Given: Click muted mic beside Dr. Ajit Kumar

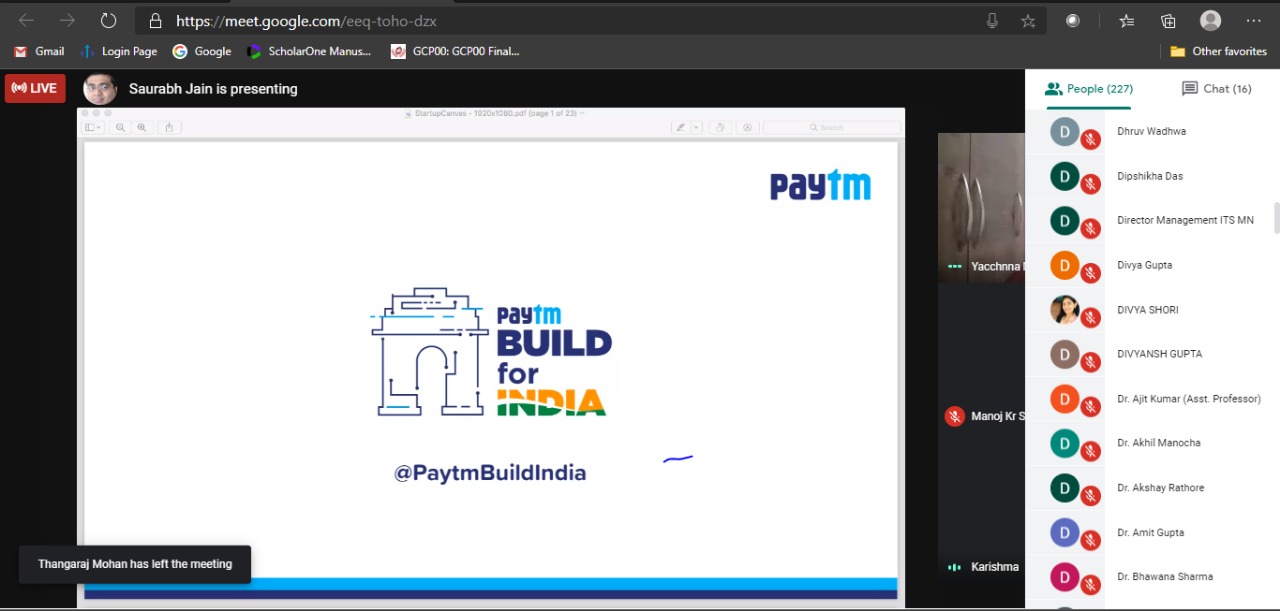Looking at the screenshot, I should coord(1090,407).
